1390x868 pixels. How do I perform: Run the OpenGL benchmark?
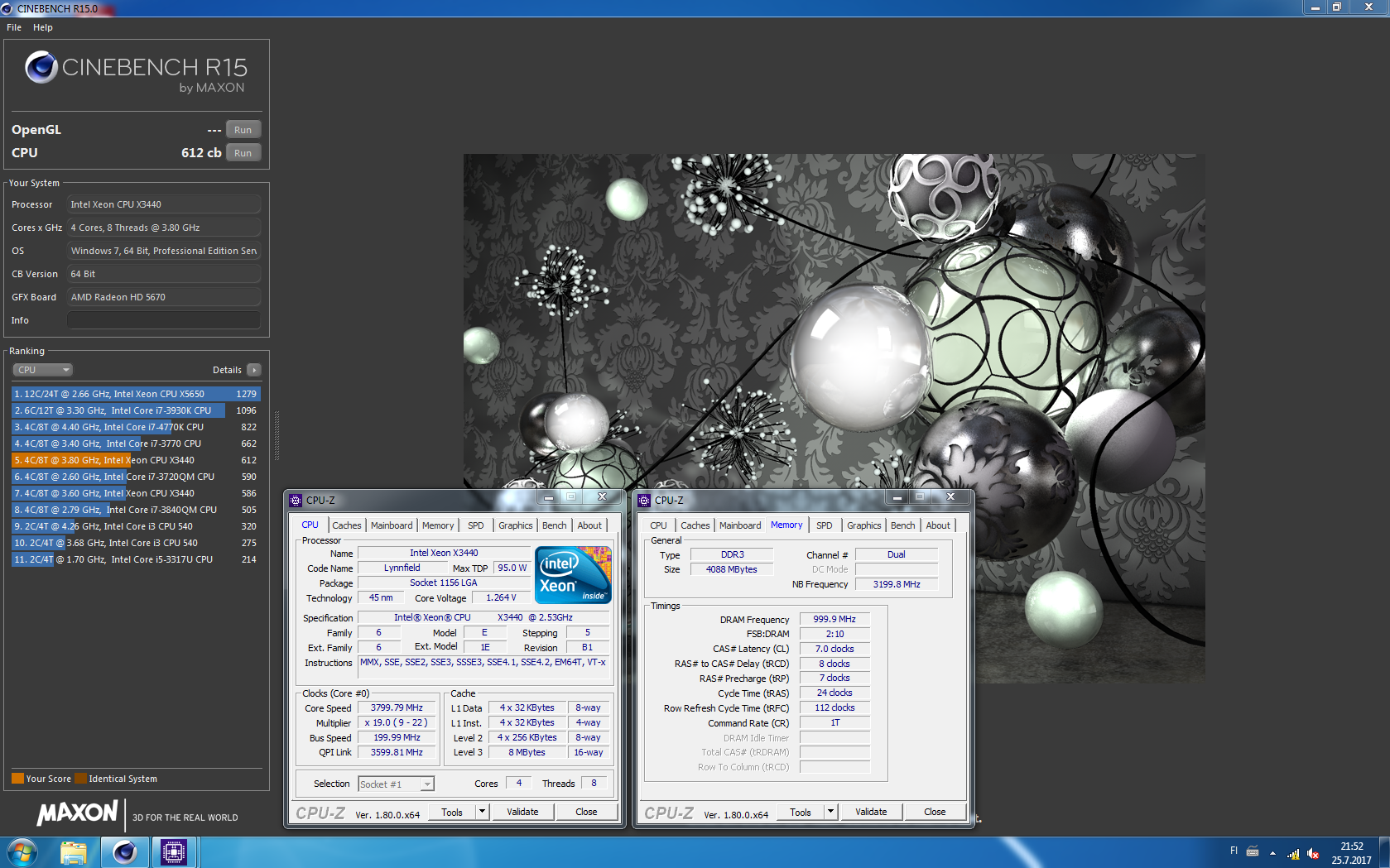[x=243, y=130]
